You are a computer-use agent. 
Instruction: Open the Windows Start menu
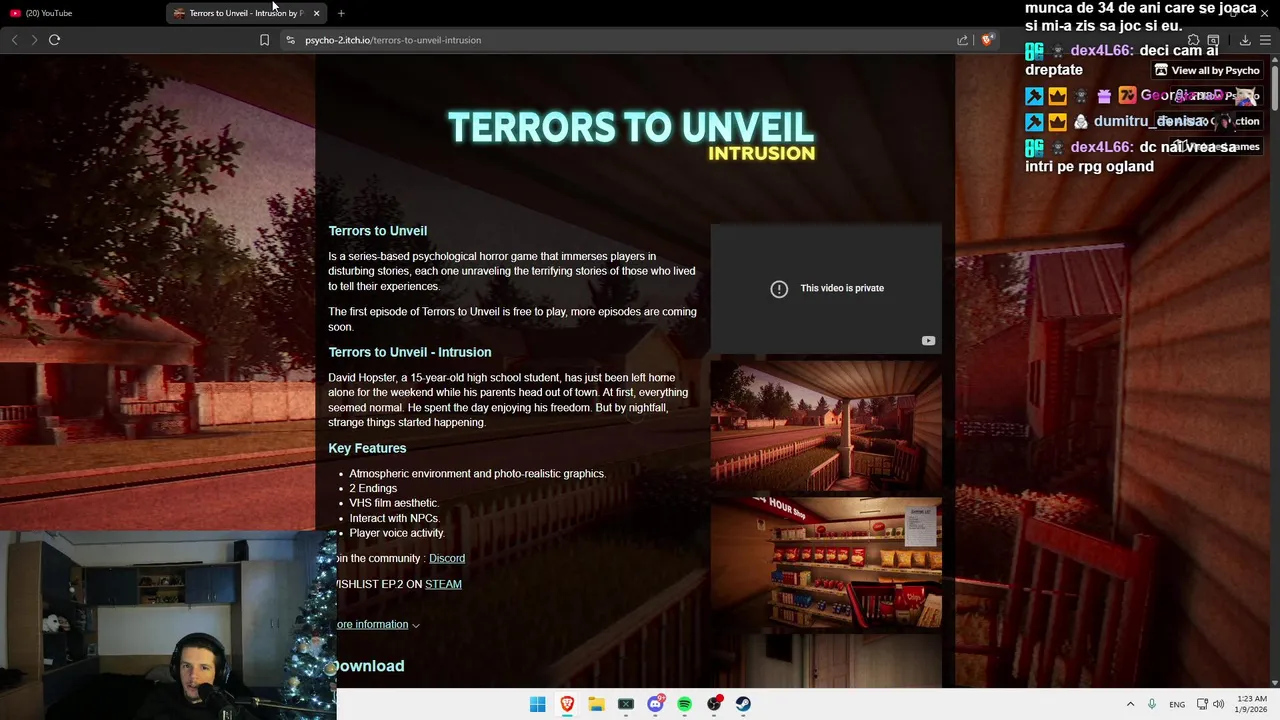tap(538, 704)
